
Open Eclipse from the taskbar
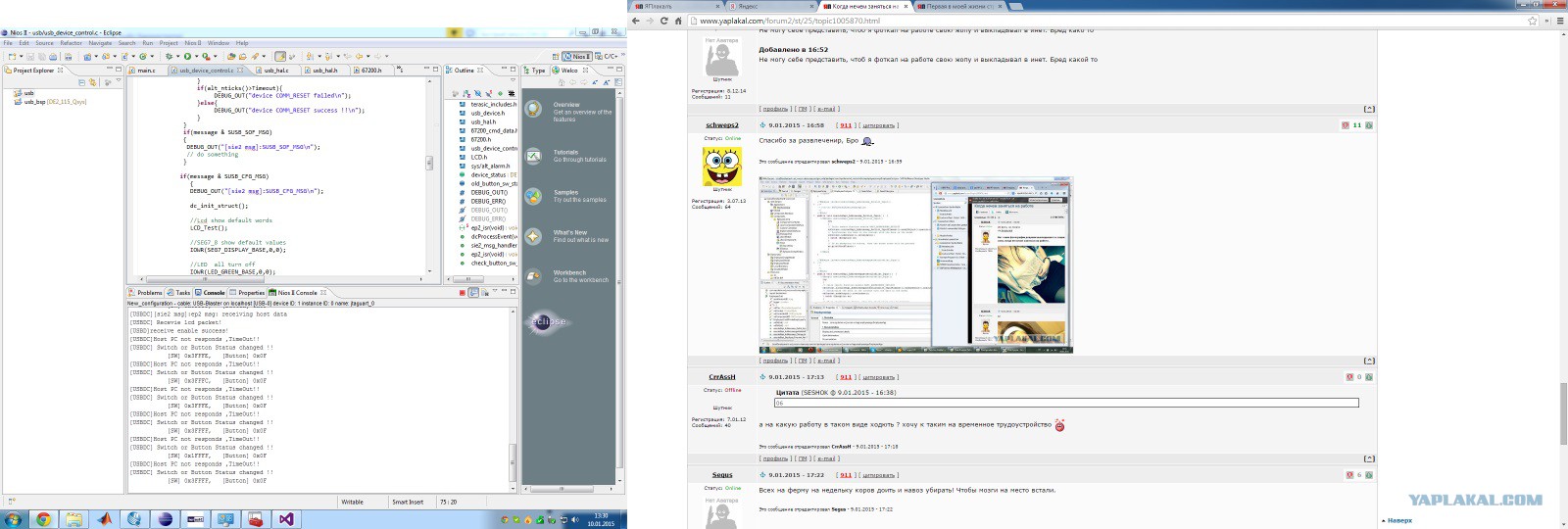click(165, 519)
